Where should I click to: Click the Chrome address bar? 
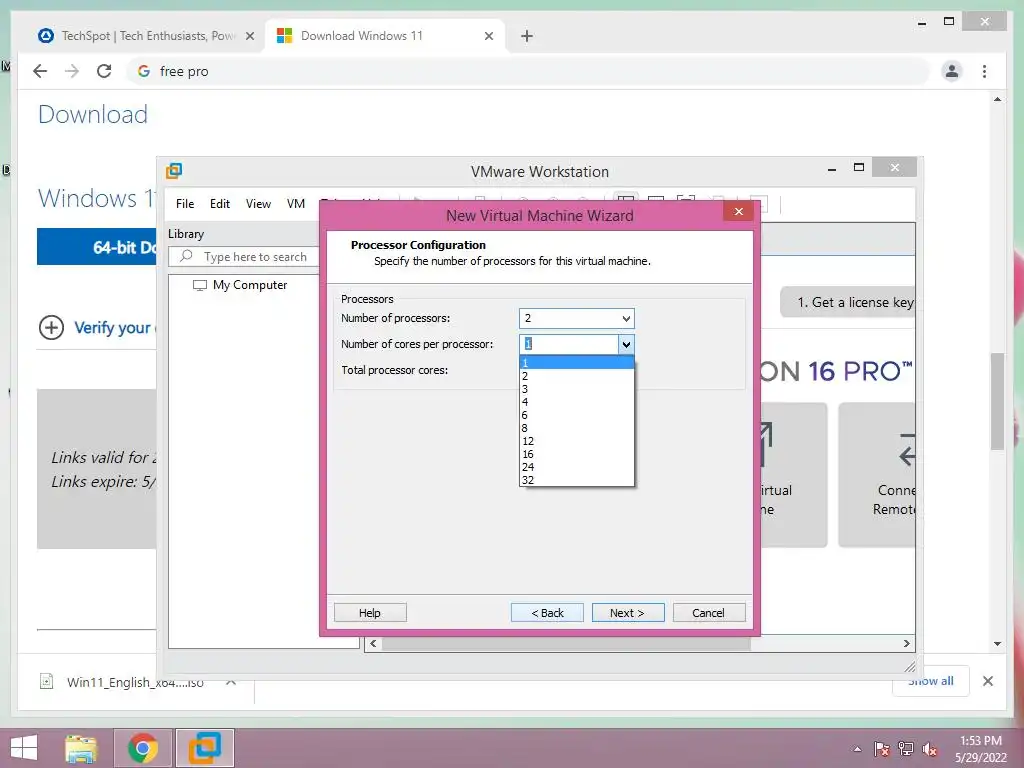529,71
